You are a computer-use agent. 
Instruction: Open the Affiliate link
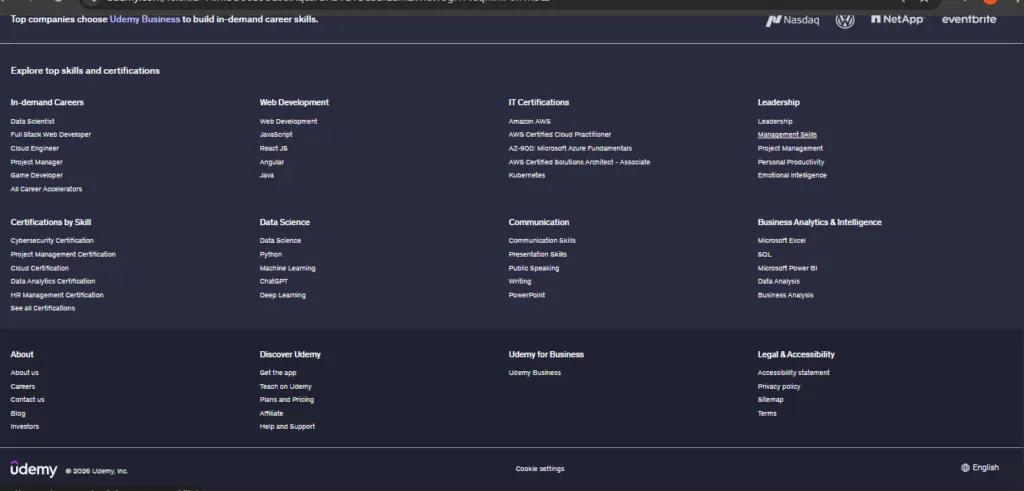pos(271,413)
